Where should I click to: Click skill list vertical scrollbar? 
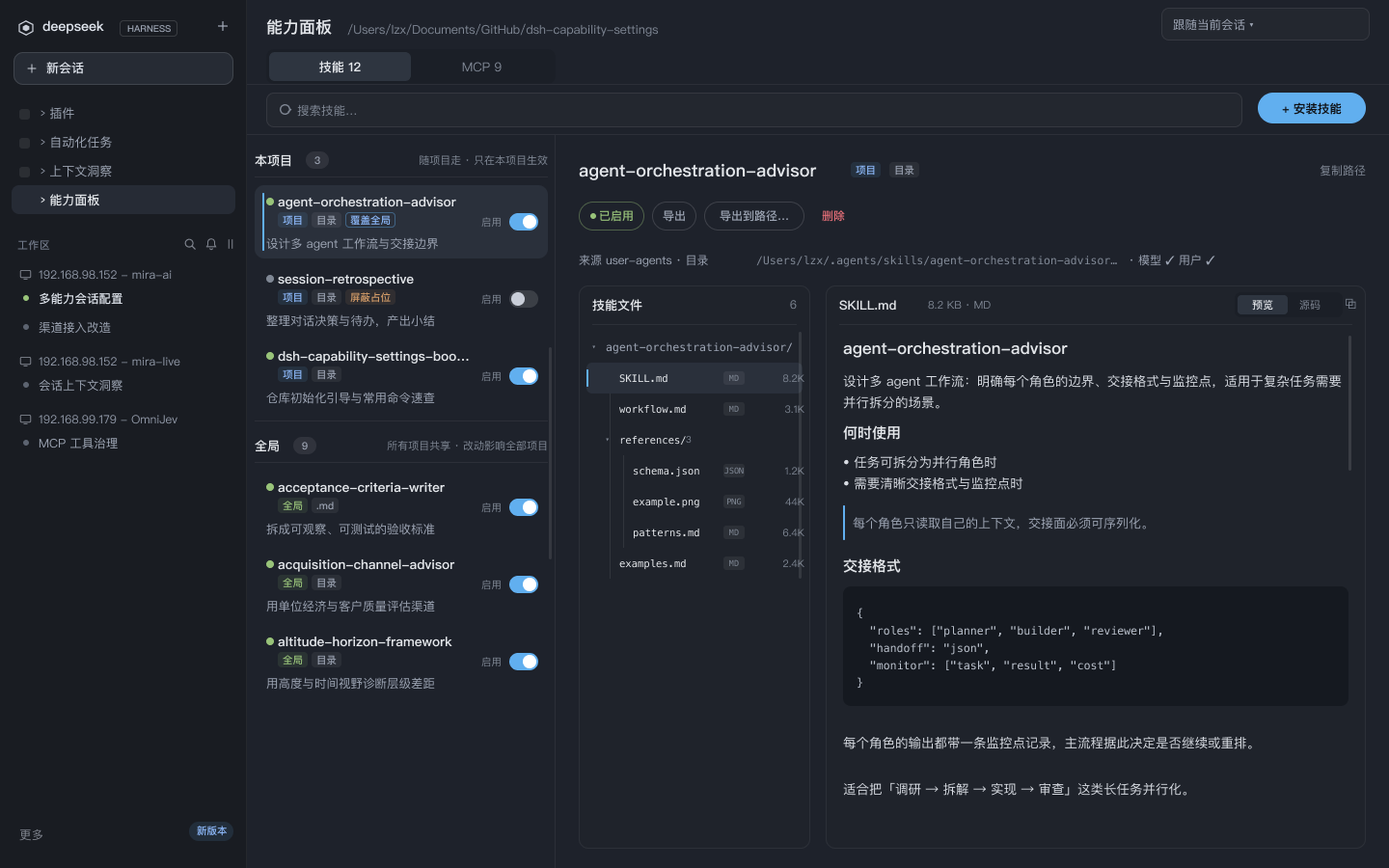(550, 453)
